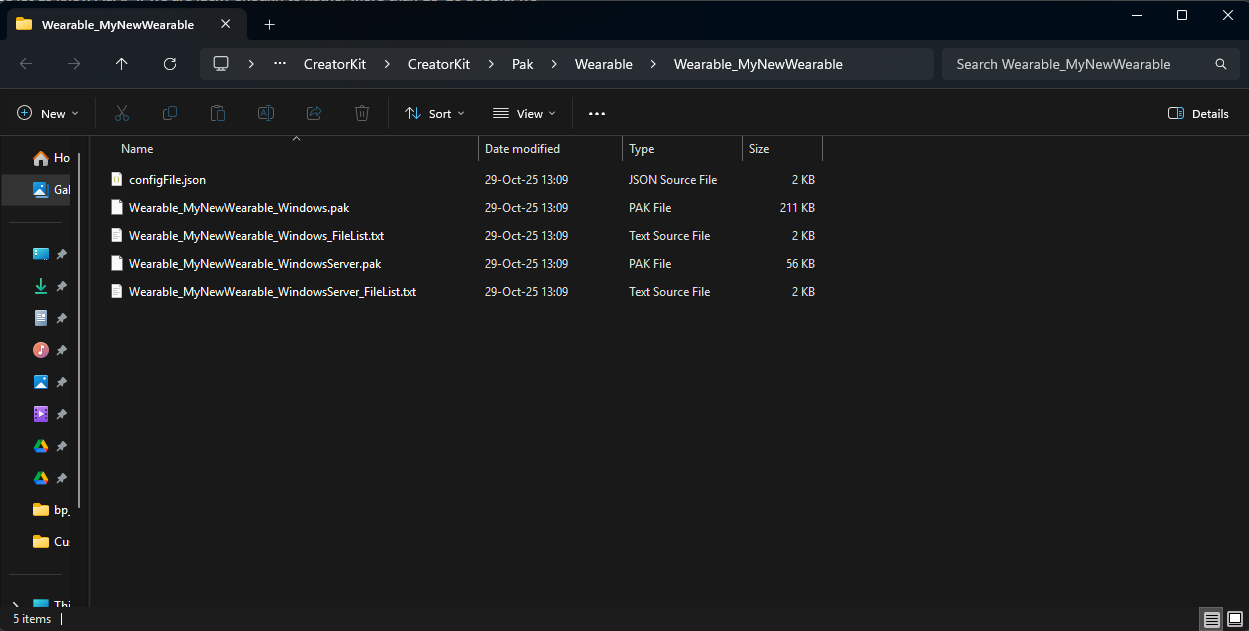Click the Share icon in toolbar
The image size is (1249, 631).
coord(314,114)
